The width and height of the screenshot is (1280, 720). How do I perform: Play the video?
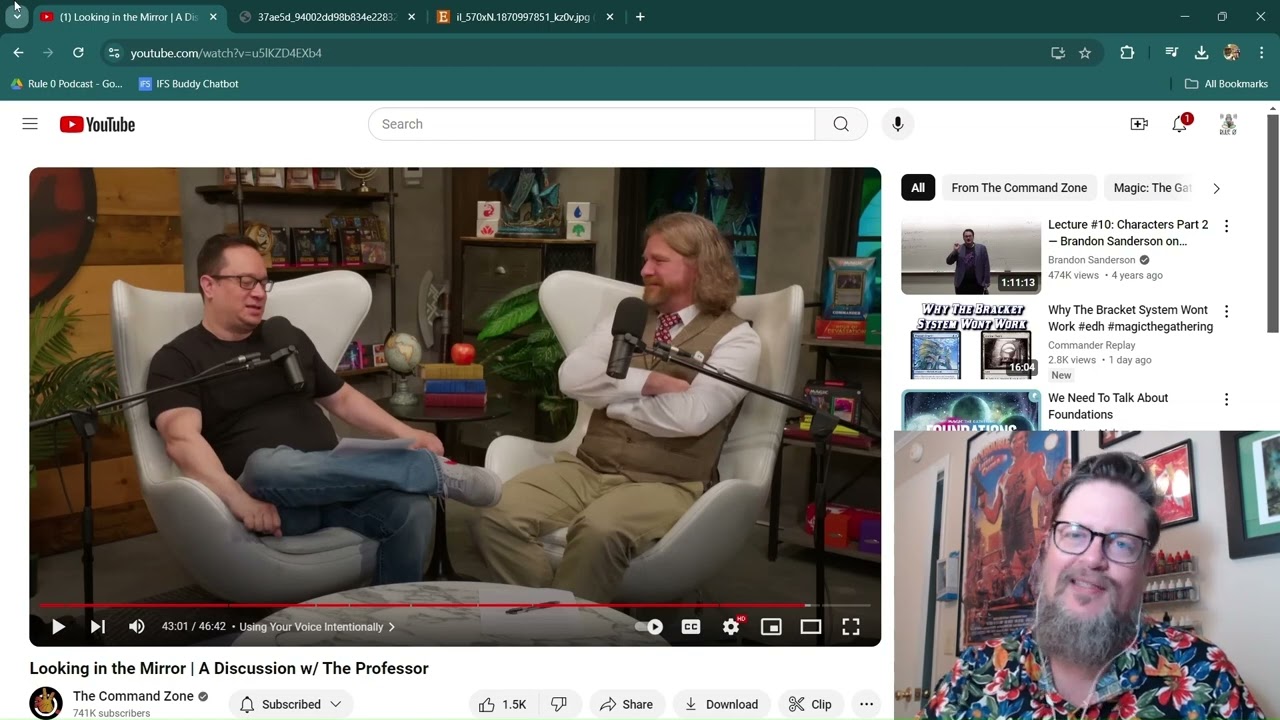[58, 627]
